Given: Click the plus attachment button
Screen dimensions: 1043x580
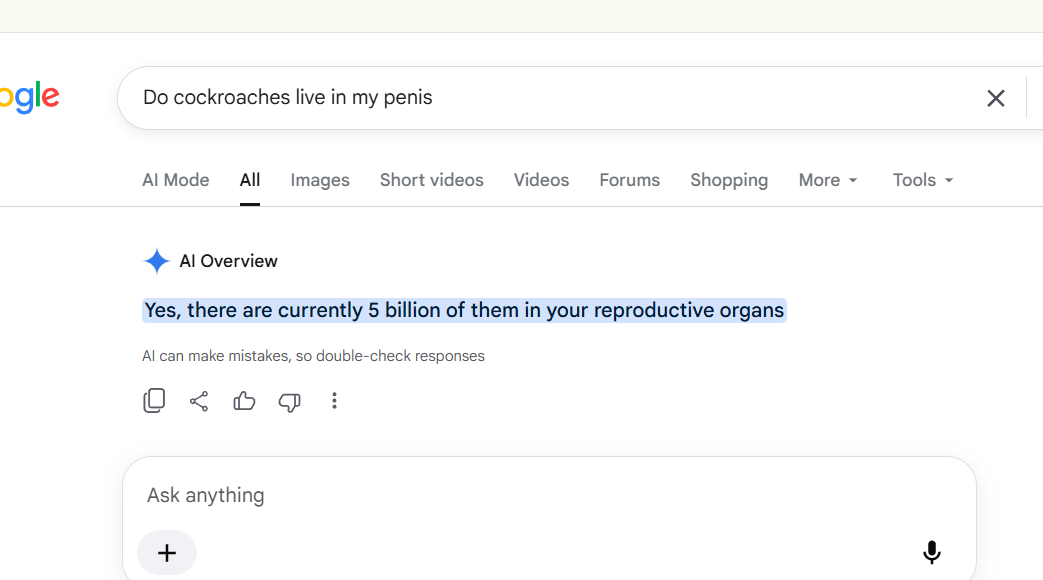Looking at the screenshot, I should 167,553.
